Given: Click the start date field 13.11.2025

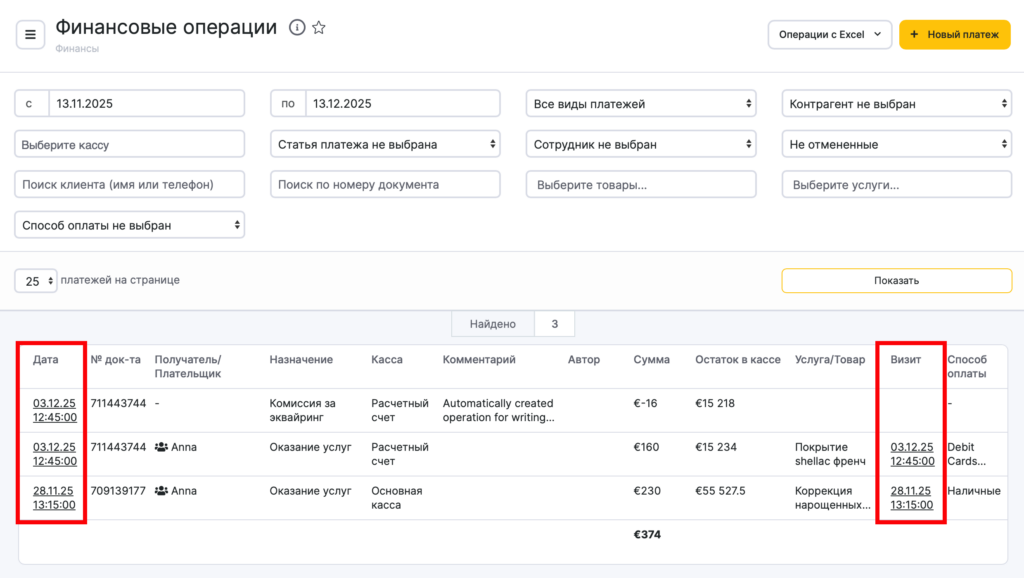Looking at the screenshot, I should (146, 103).
